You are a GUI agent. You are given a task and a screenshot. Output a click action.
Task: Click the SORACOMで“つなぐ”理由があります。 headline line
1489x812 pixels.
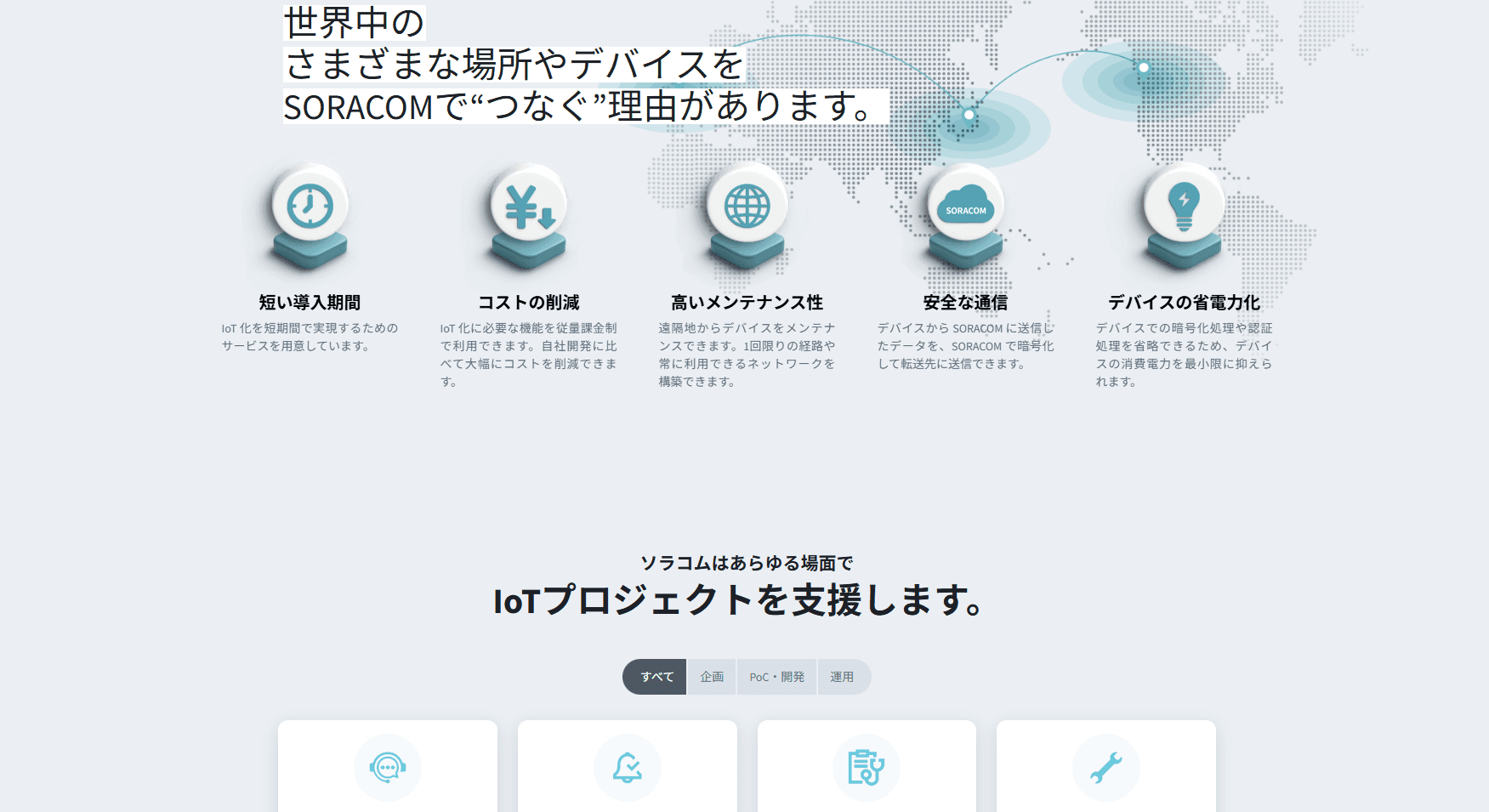tap(586, 106)
